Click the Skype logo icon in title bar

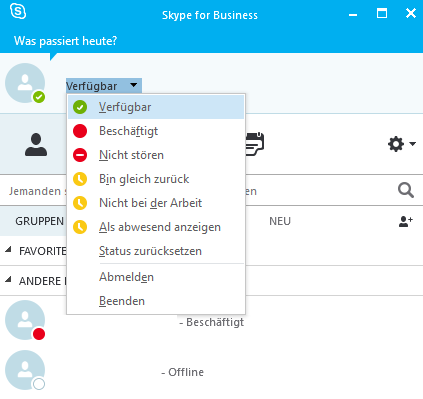18,11
